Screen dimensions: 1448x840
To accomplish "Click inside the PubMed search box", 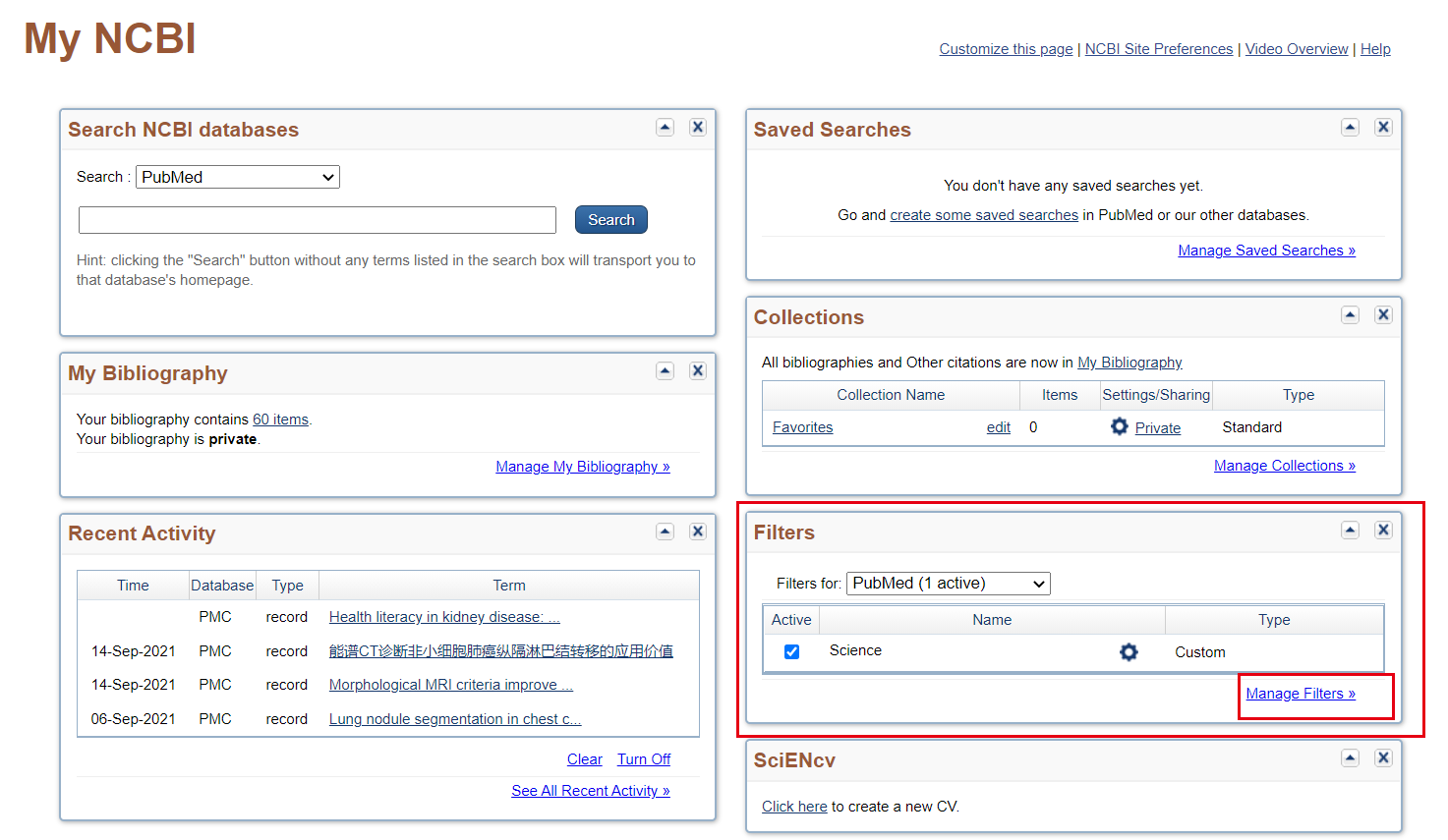I will point(317,219).
